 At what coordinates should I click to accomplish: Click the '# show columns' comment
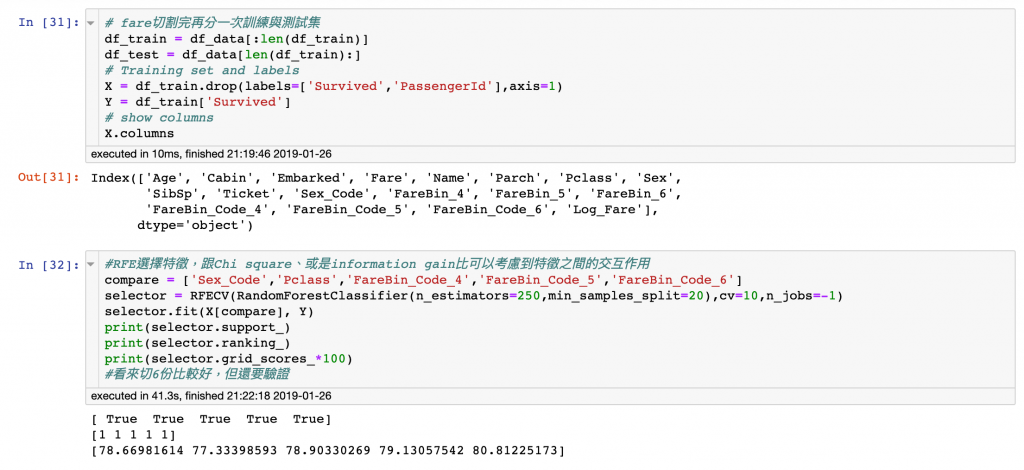(159, 118)
